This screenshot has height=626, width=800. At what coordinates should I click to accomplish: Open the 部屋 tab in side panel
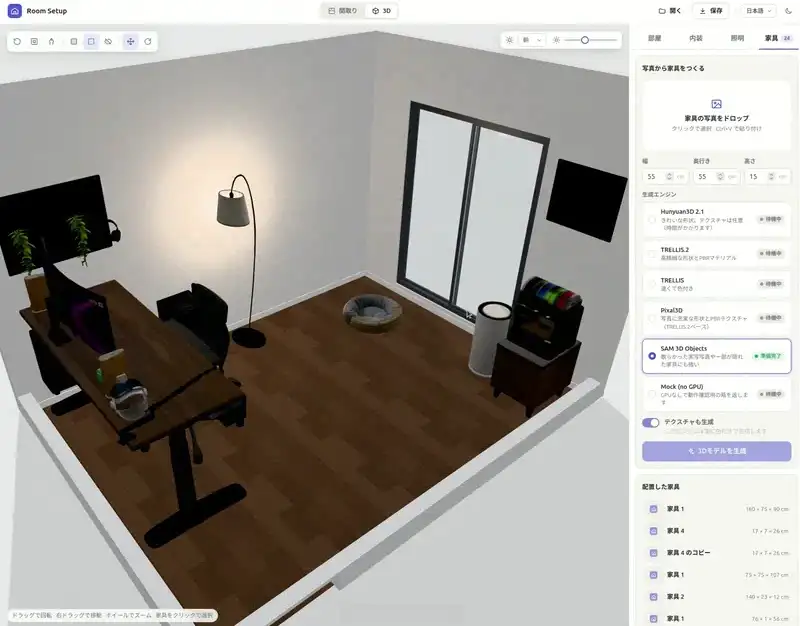655,38
